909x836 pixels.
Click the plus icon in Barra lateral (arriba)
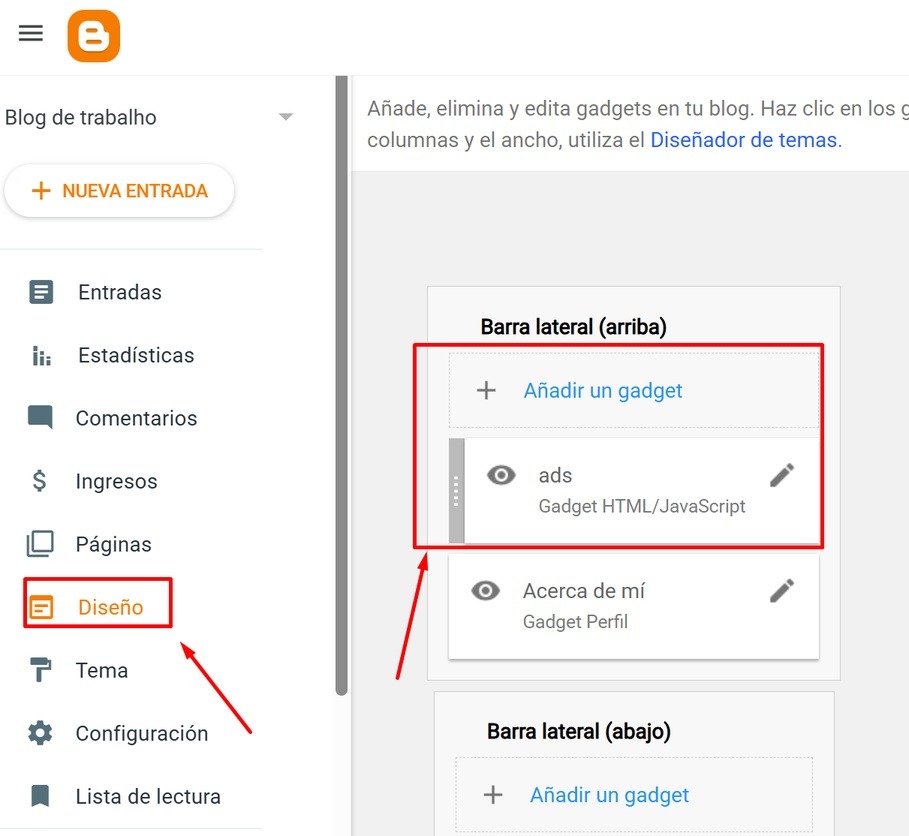[x=486, y=390]
